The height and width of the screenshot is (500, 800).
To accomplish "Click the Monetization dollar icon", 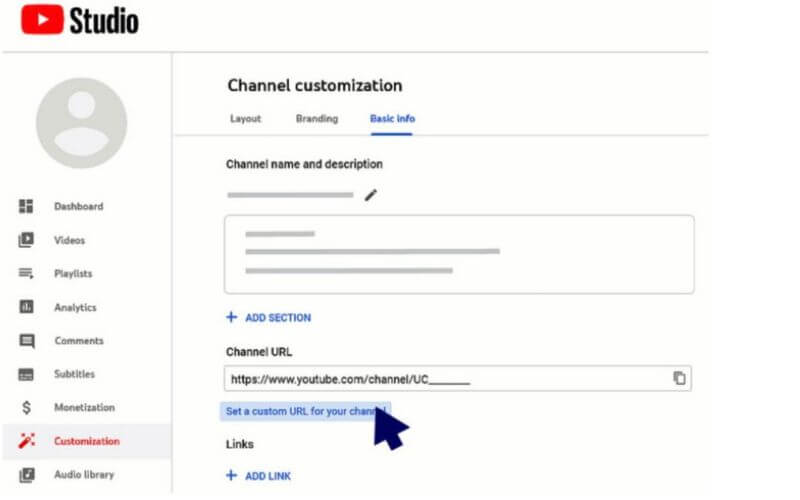I will tap(27, 408).
